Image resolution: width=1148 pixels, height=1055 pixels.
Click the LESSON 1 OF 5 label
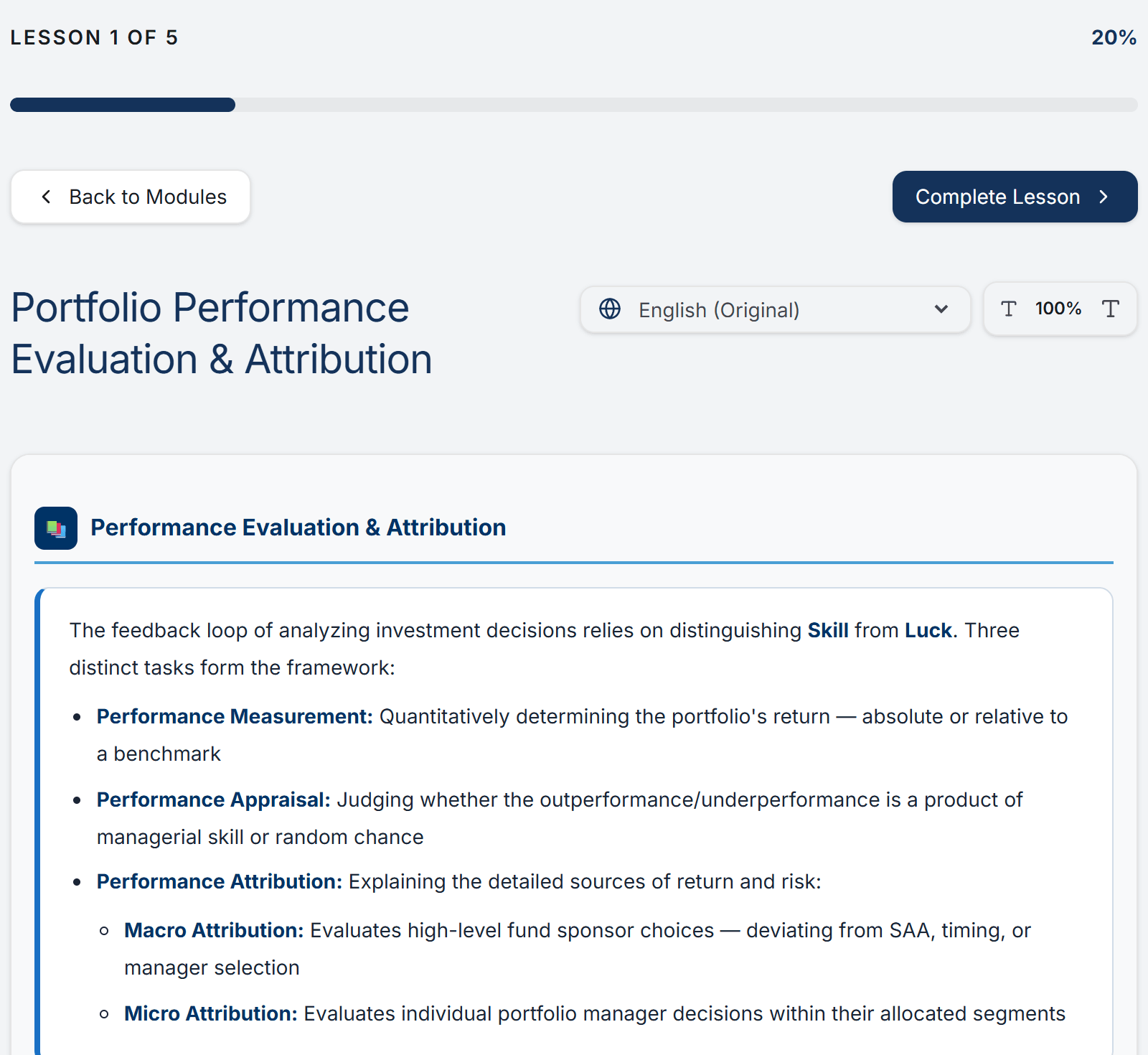click(94, 37)
